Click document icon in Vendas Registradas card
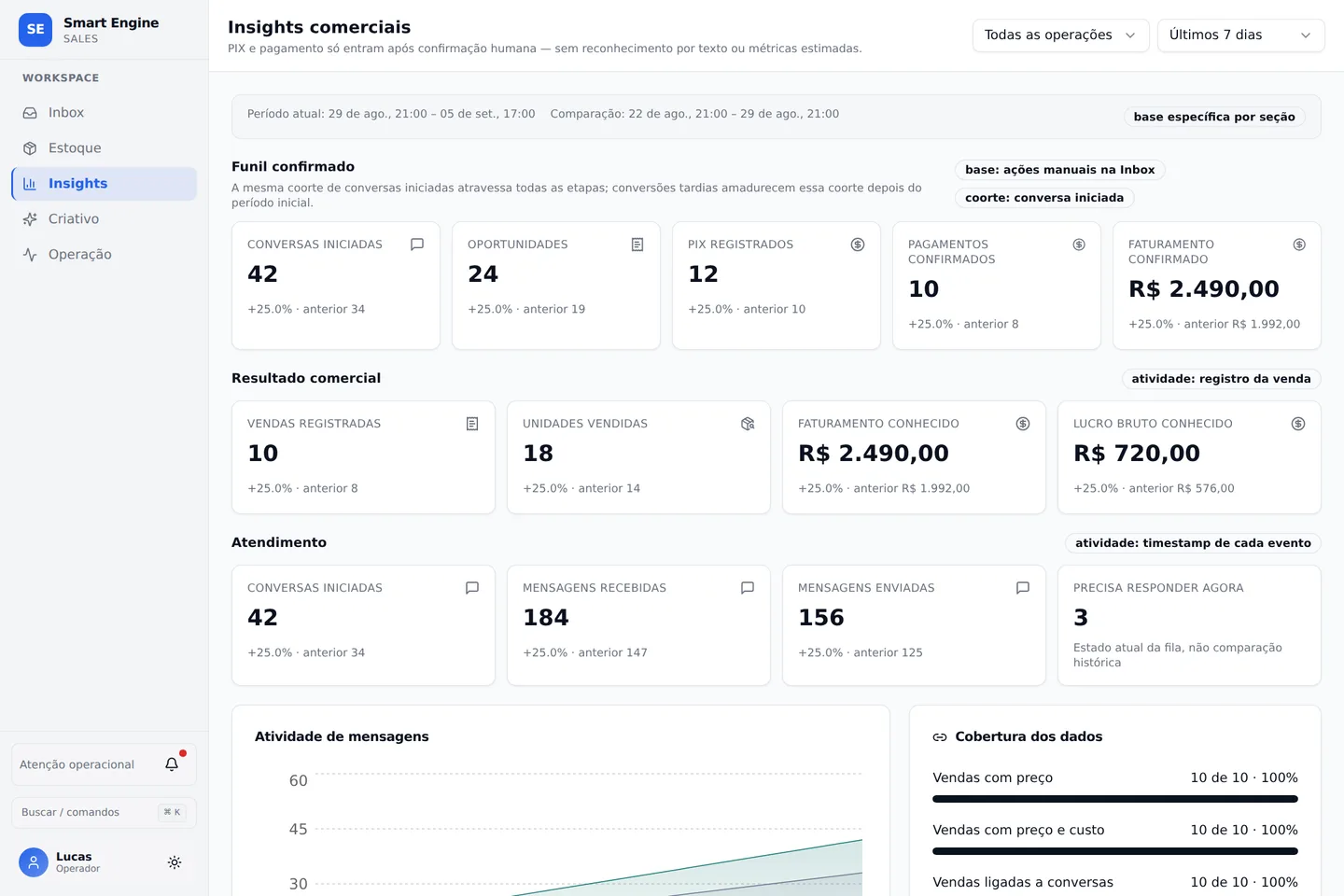Viewport: 1344px width, 896px height. [472, 424]
